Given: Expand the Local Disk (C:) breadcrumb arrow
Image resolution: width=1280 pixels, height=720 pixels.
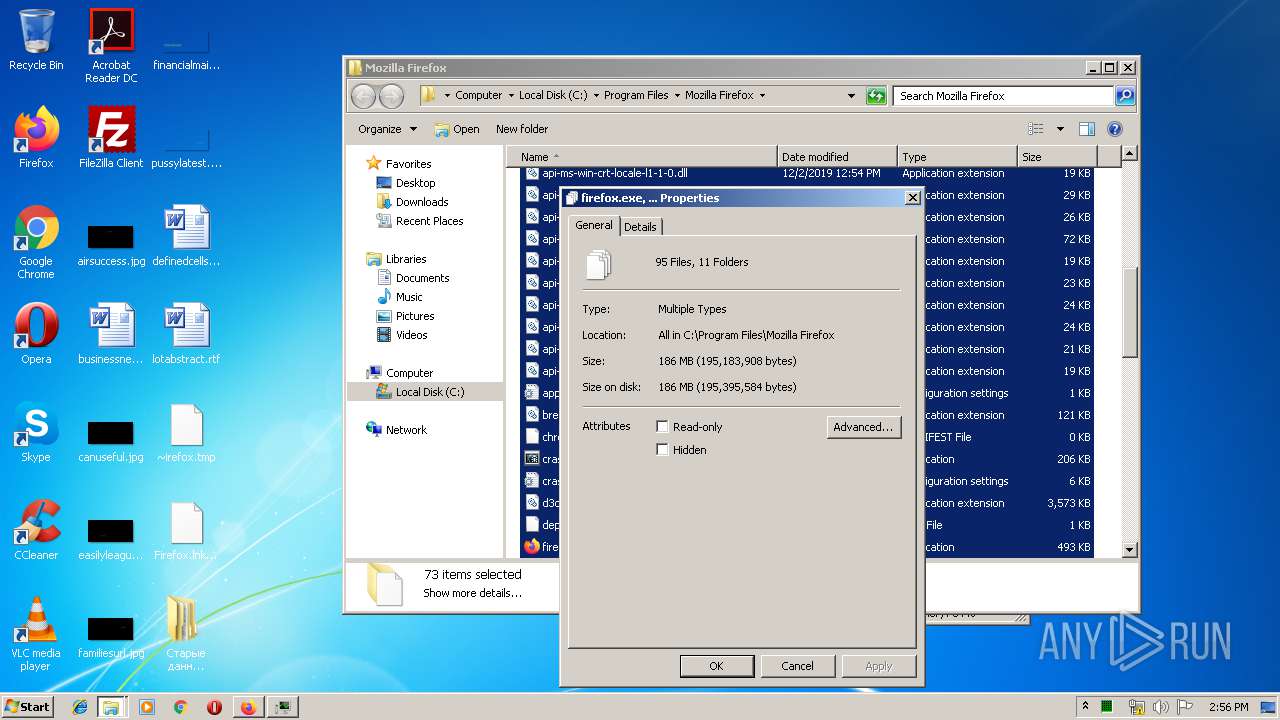Looking at the screenshot, I should [x=596, y=96].
